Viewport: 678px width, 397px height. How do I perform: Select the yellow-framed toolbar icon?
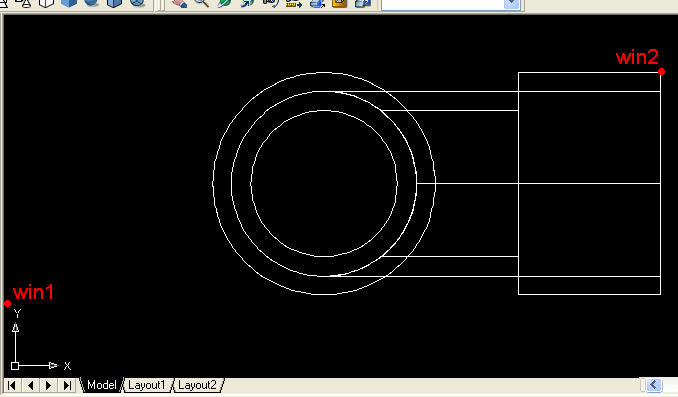pos(339,3)
